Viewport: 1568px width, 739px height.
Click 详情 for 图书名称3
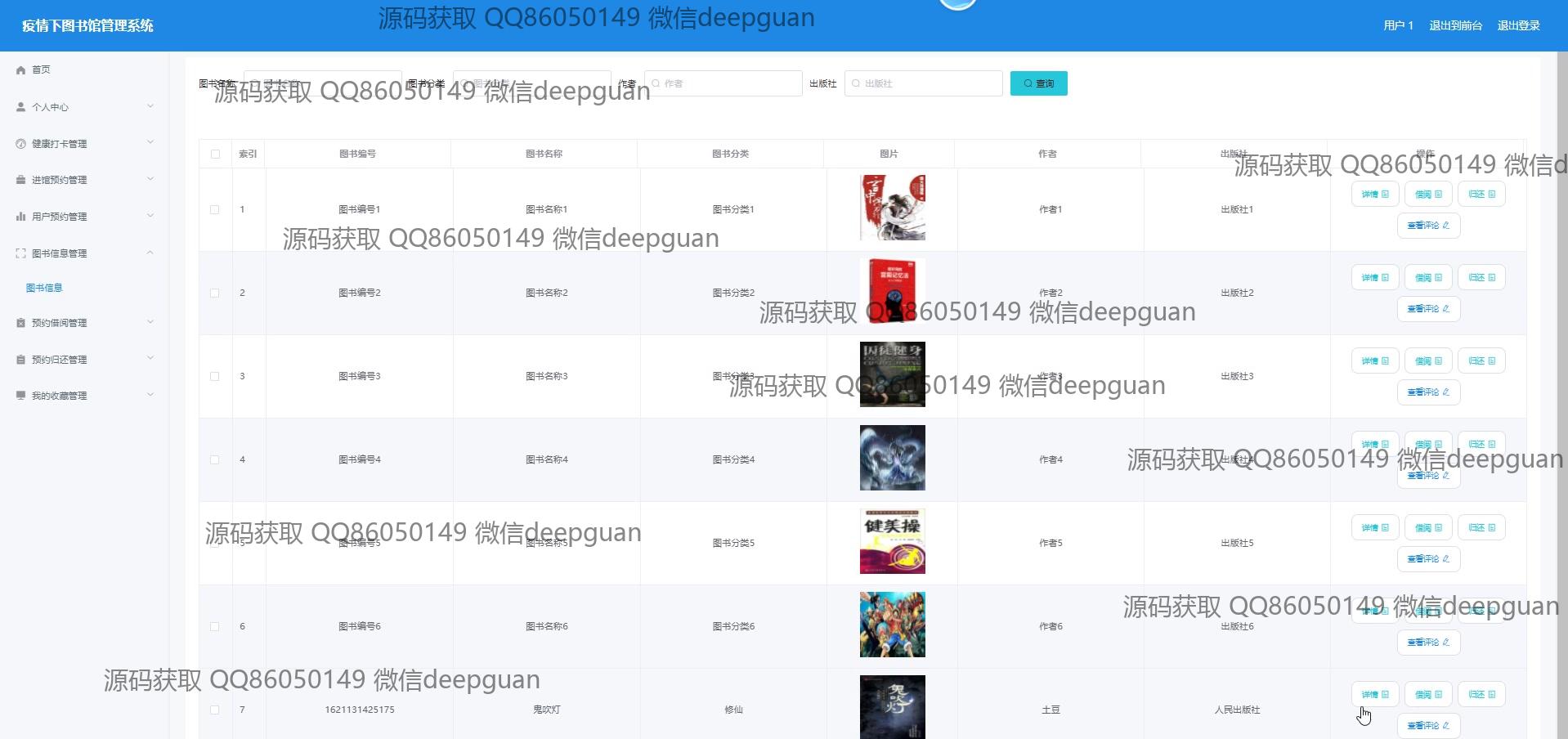point(1375,361)
